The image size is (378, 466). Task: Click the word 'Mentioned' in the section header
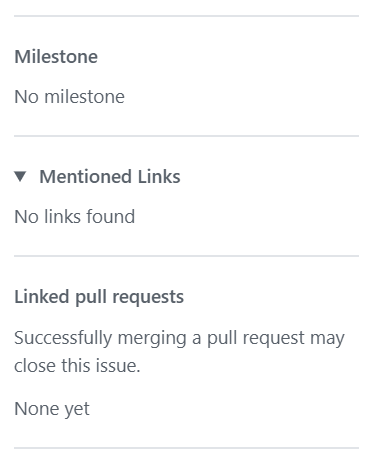(86, 177)
